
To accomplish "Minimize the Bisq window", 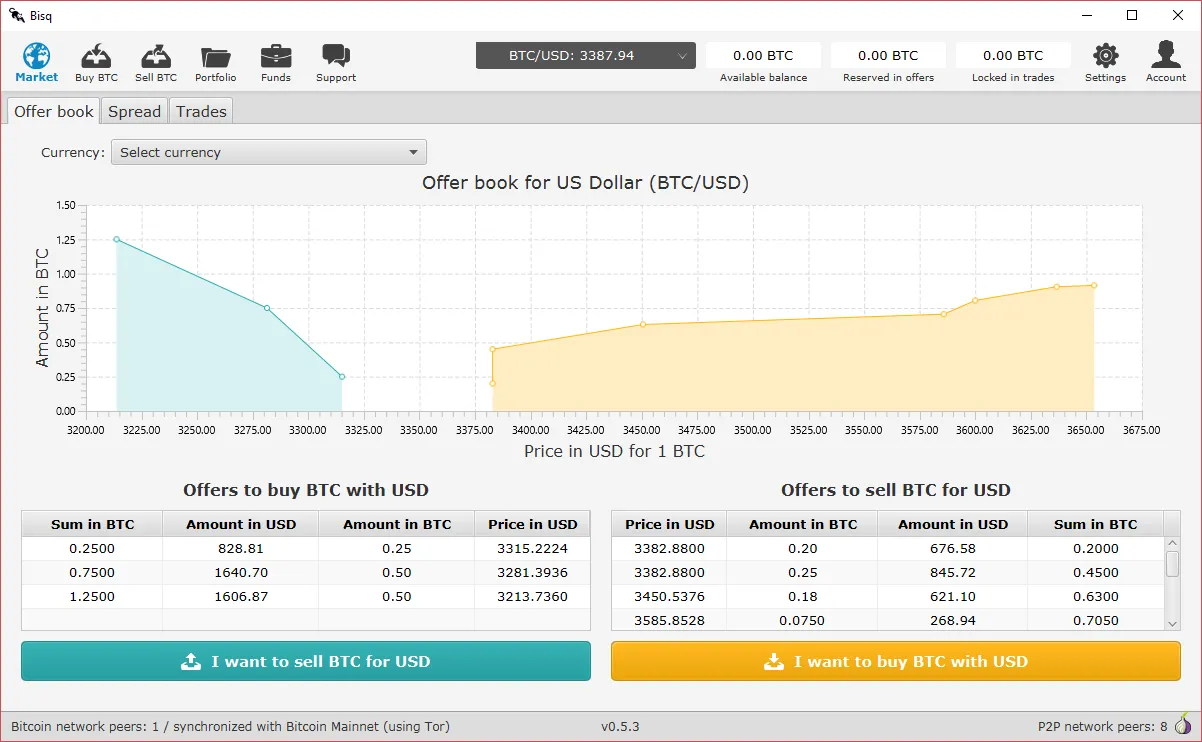I will pos(1086,15).
